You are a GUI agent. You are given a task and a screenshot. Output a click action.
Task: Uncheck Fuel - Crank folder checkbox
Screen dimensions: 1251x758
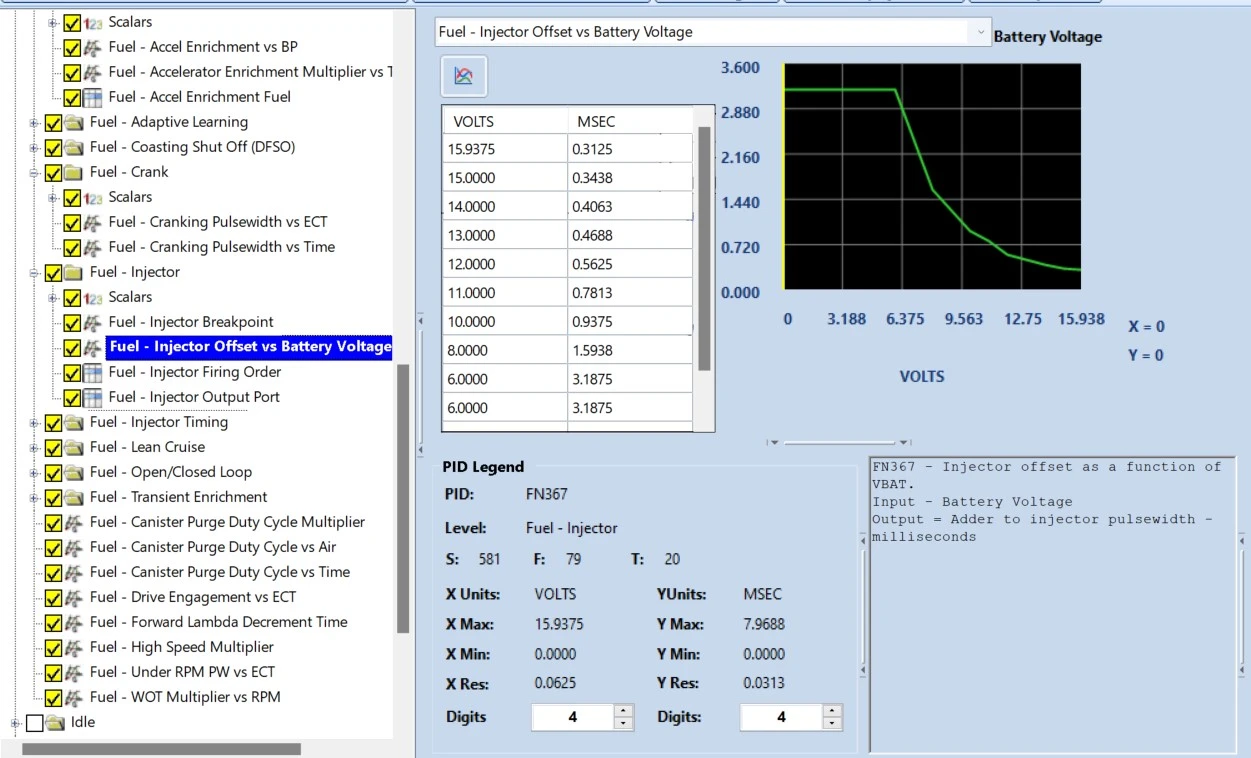coord(54,172)
